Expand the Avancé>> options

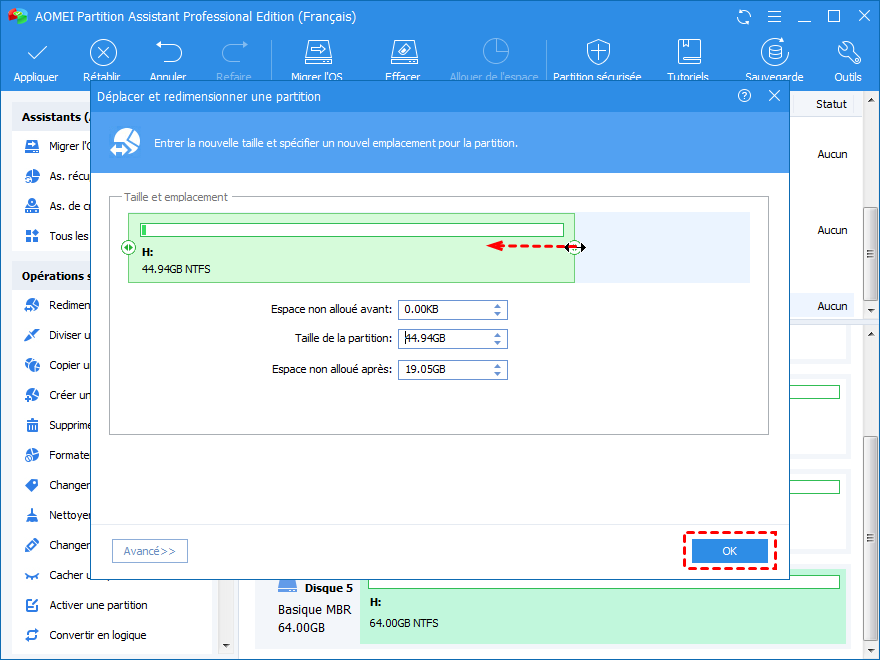pos(150,551)
